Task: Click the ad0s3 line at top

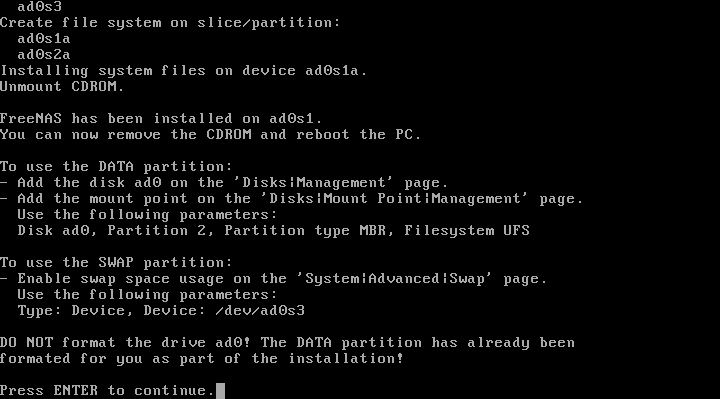Action: coord(40,6)
